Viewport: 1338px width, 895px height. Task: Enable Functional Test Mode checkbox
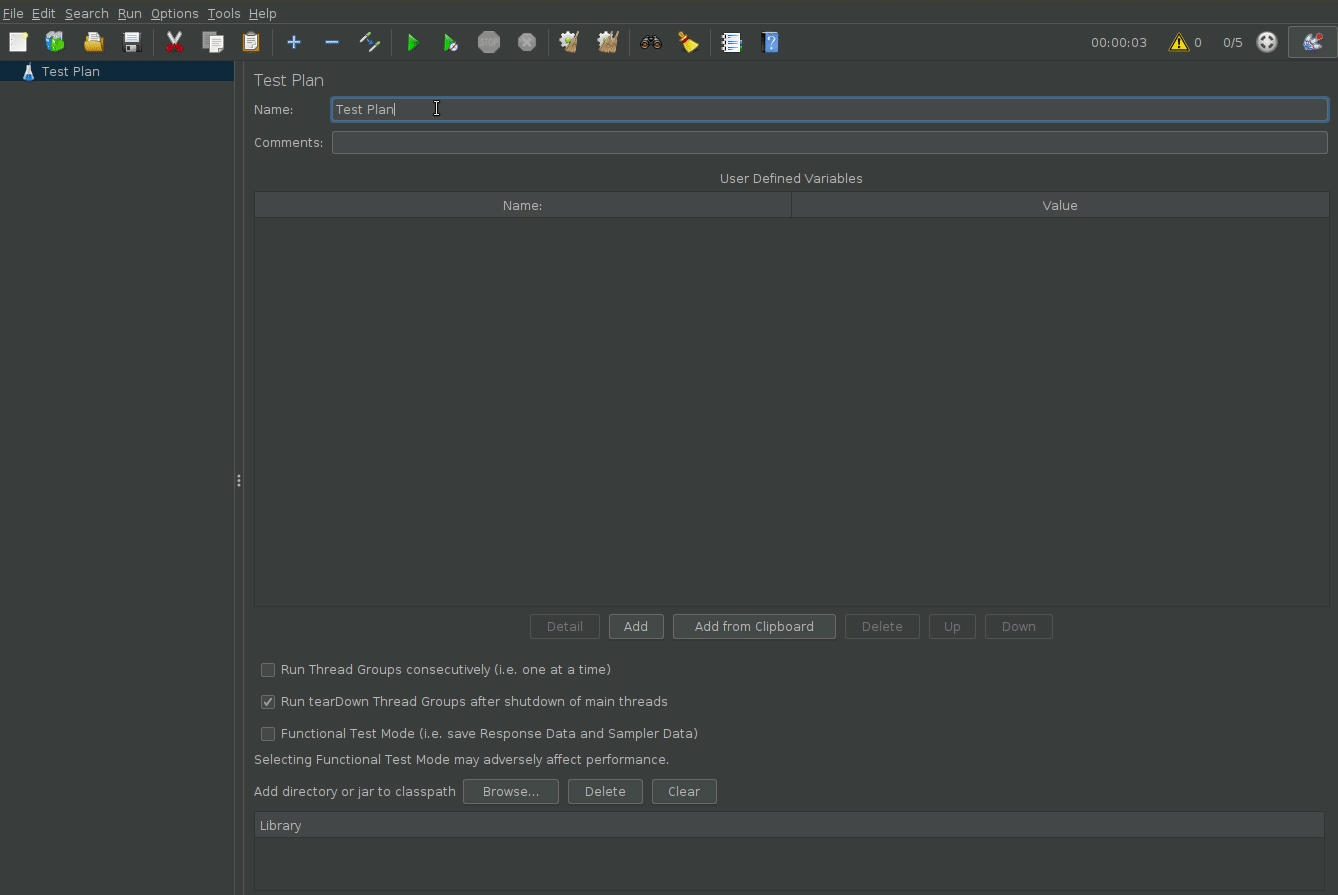click(x=268, y=734)
